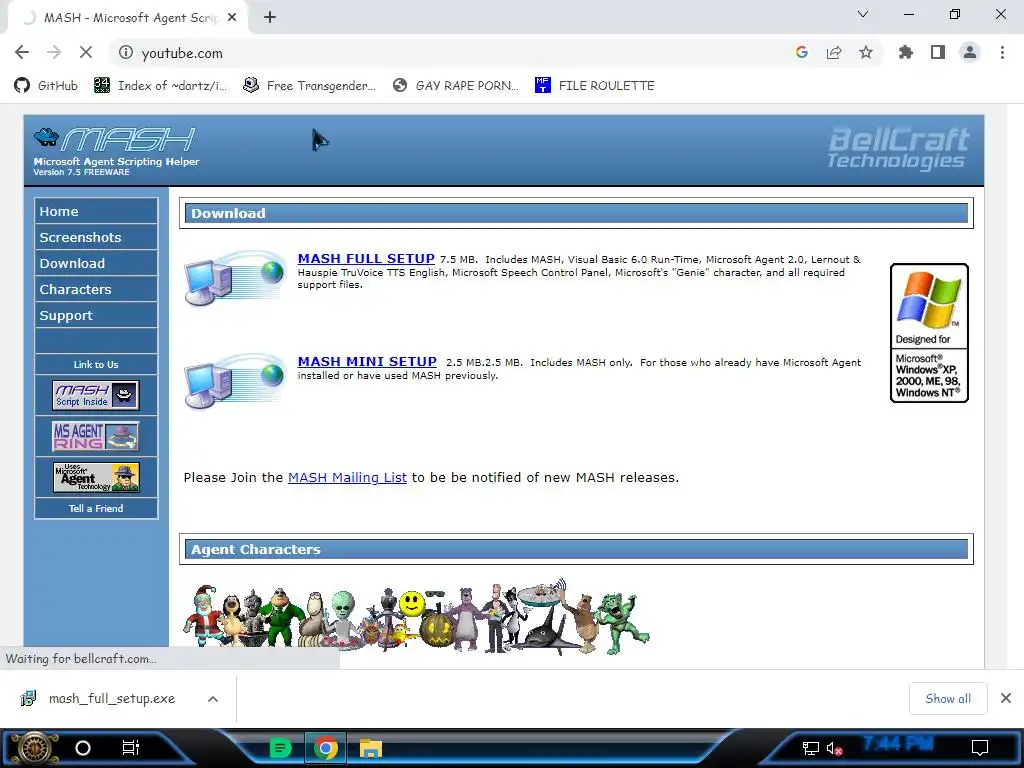Open Support in the site sidebar

click(96, 315)
